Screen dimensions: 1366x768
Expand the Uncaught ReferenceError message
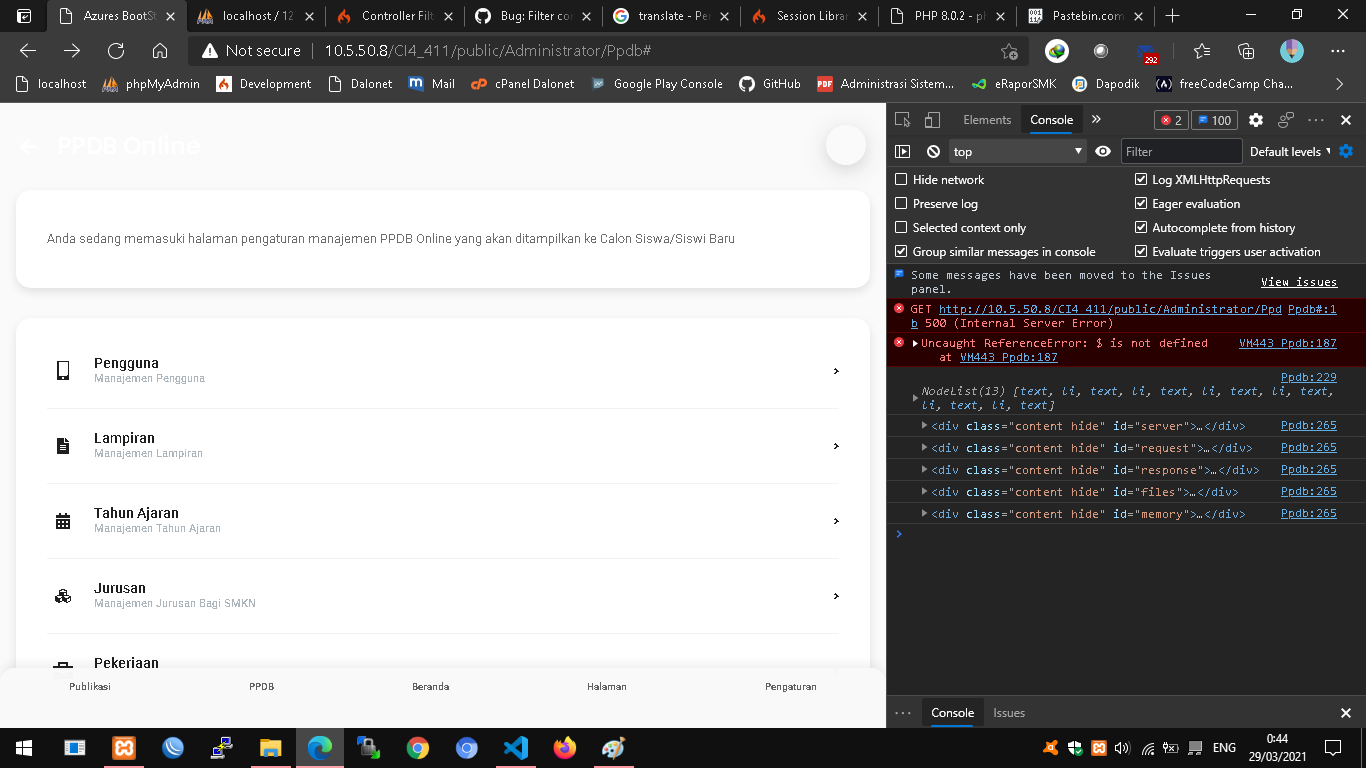pyautogui.click(x=915, y=343)
